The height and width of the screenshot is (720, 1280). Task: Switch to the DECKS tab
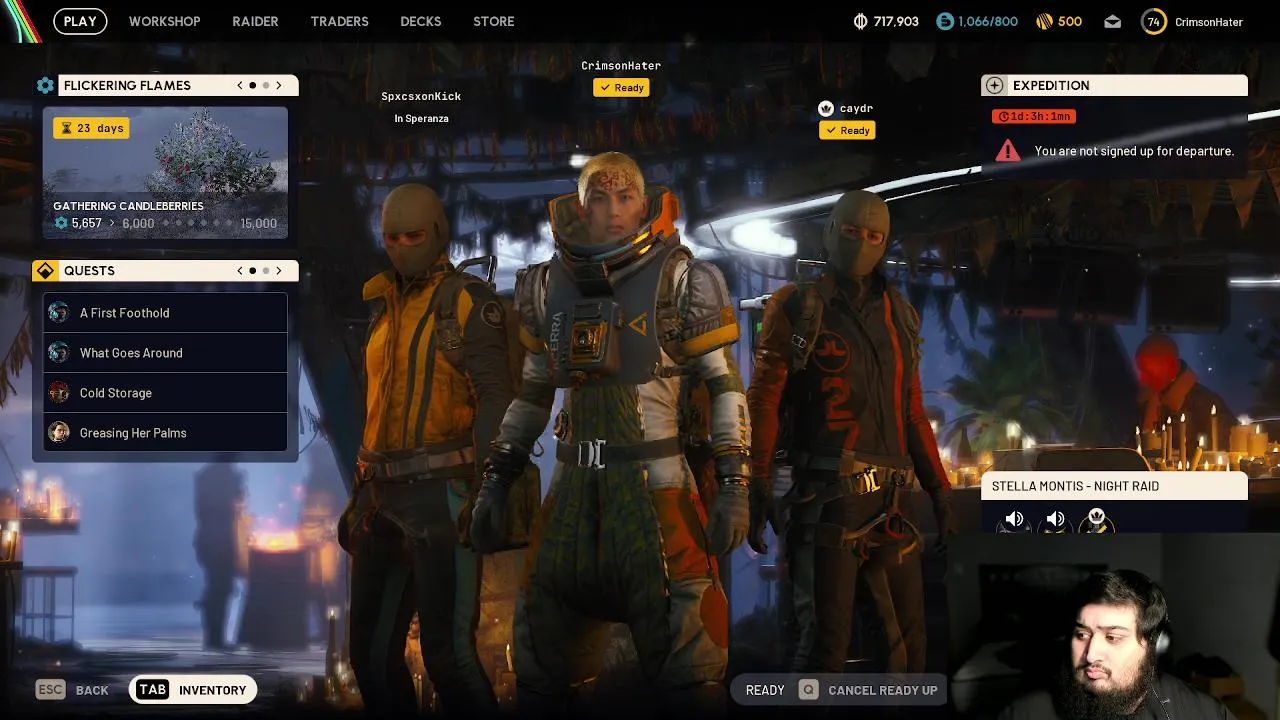click(x=420, y=21)
